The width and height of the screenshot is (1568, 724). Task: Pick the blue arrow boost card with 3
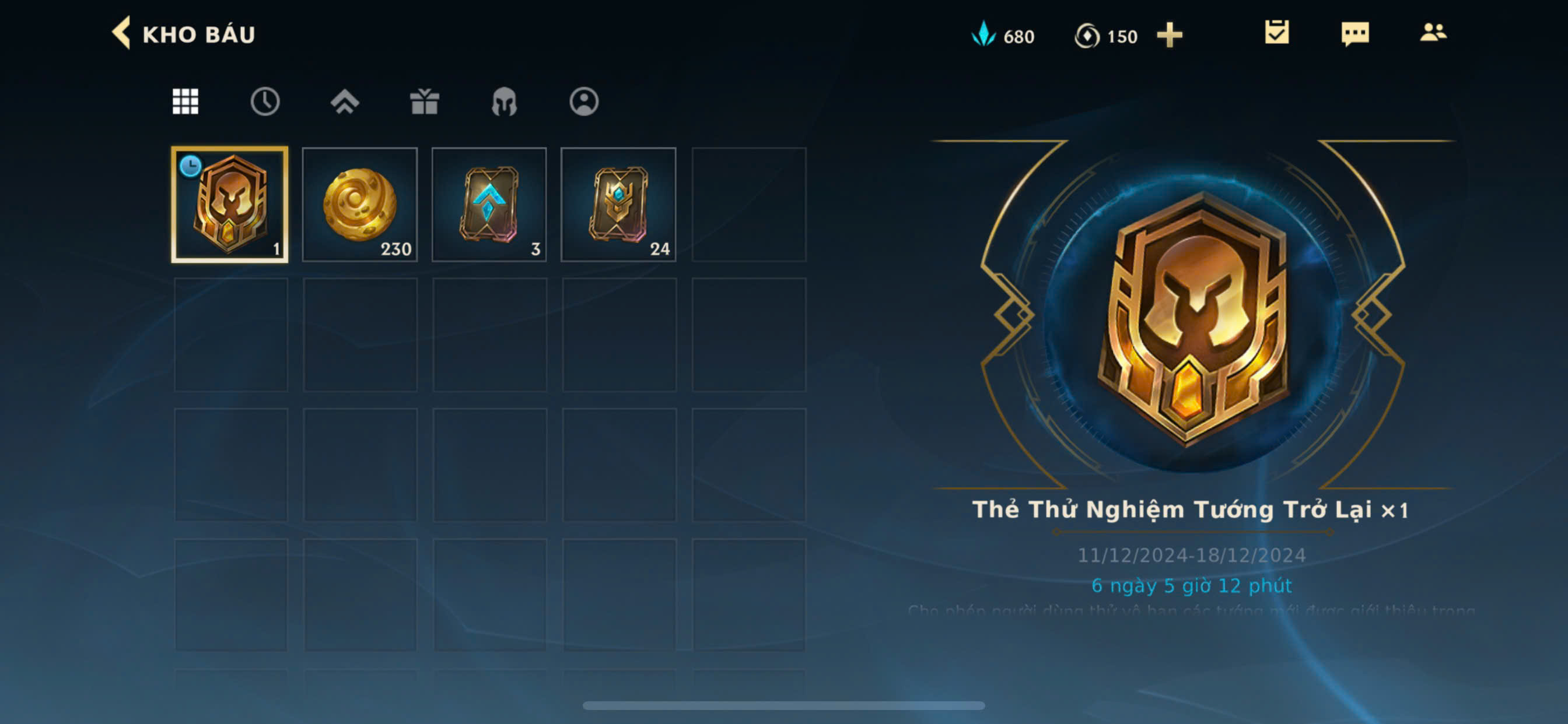point(489,205)
